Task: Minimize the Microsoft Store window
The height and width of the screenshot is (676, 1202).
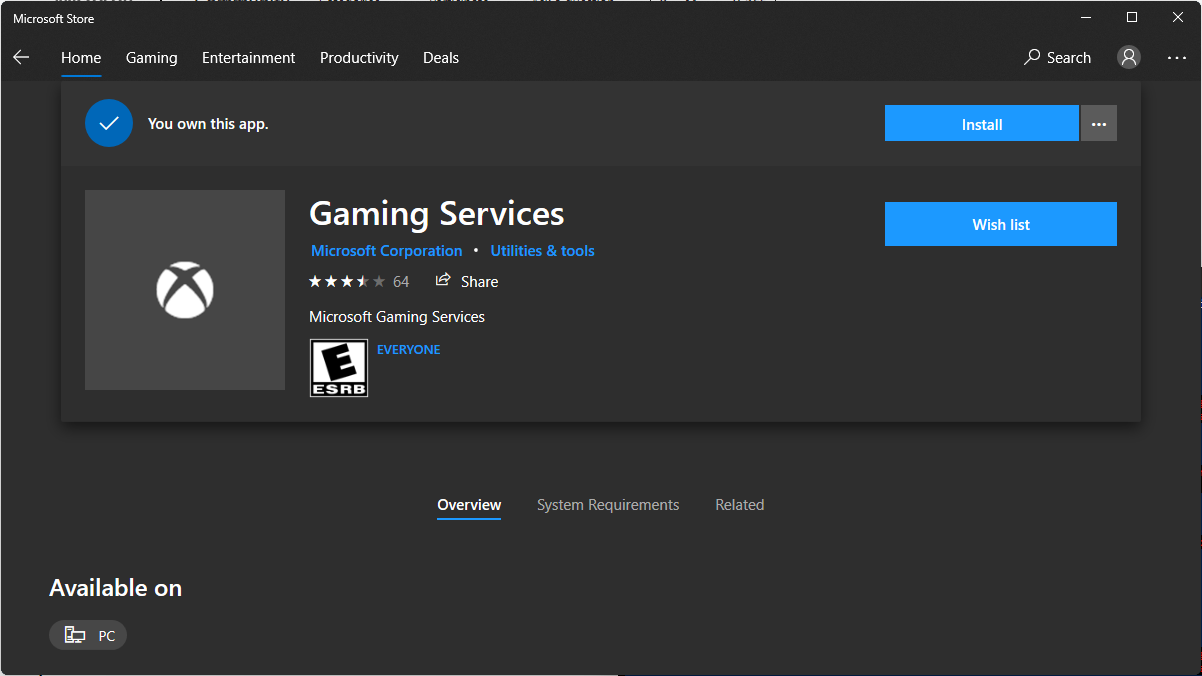Action: point(1086,17)
